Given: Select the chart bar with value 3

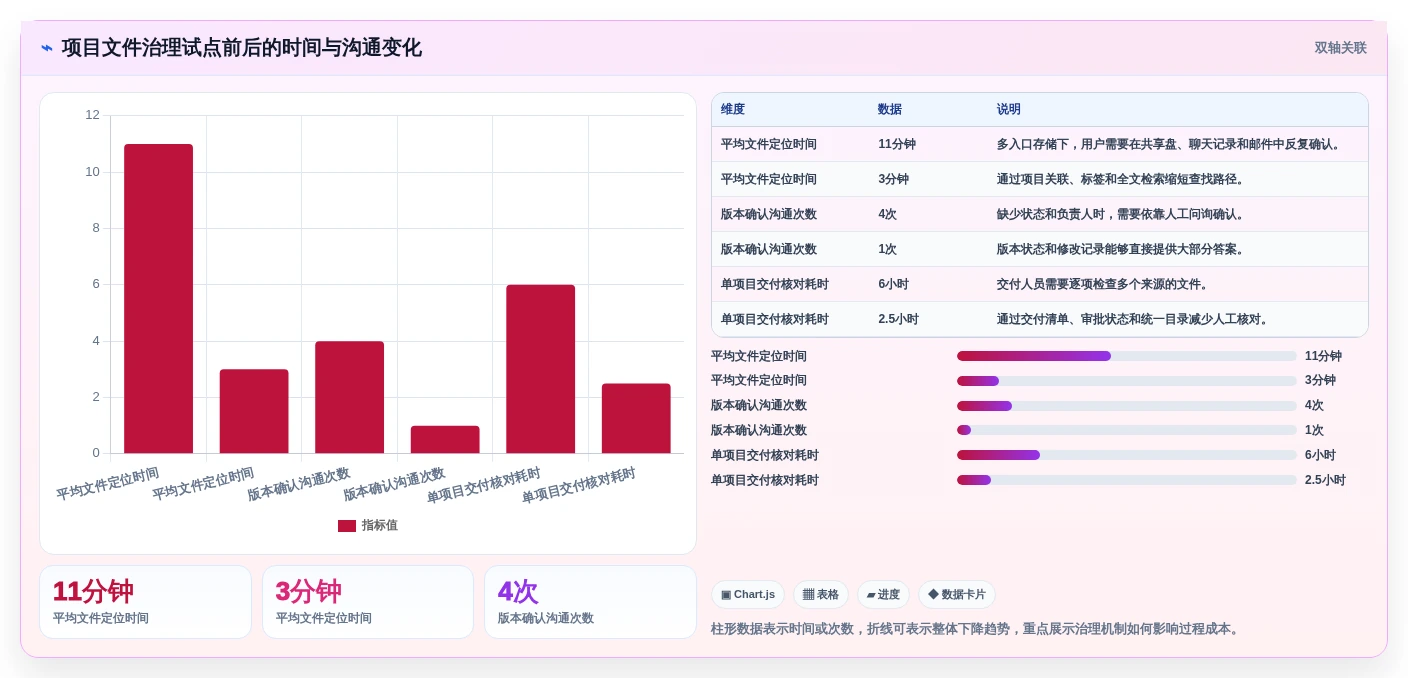Looking at the screenshot, I should [254, 411].
